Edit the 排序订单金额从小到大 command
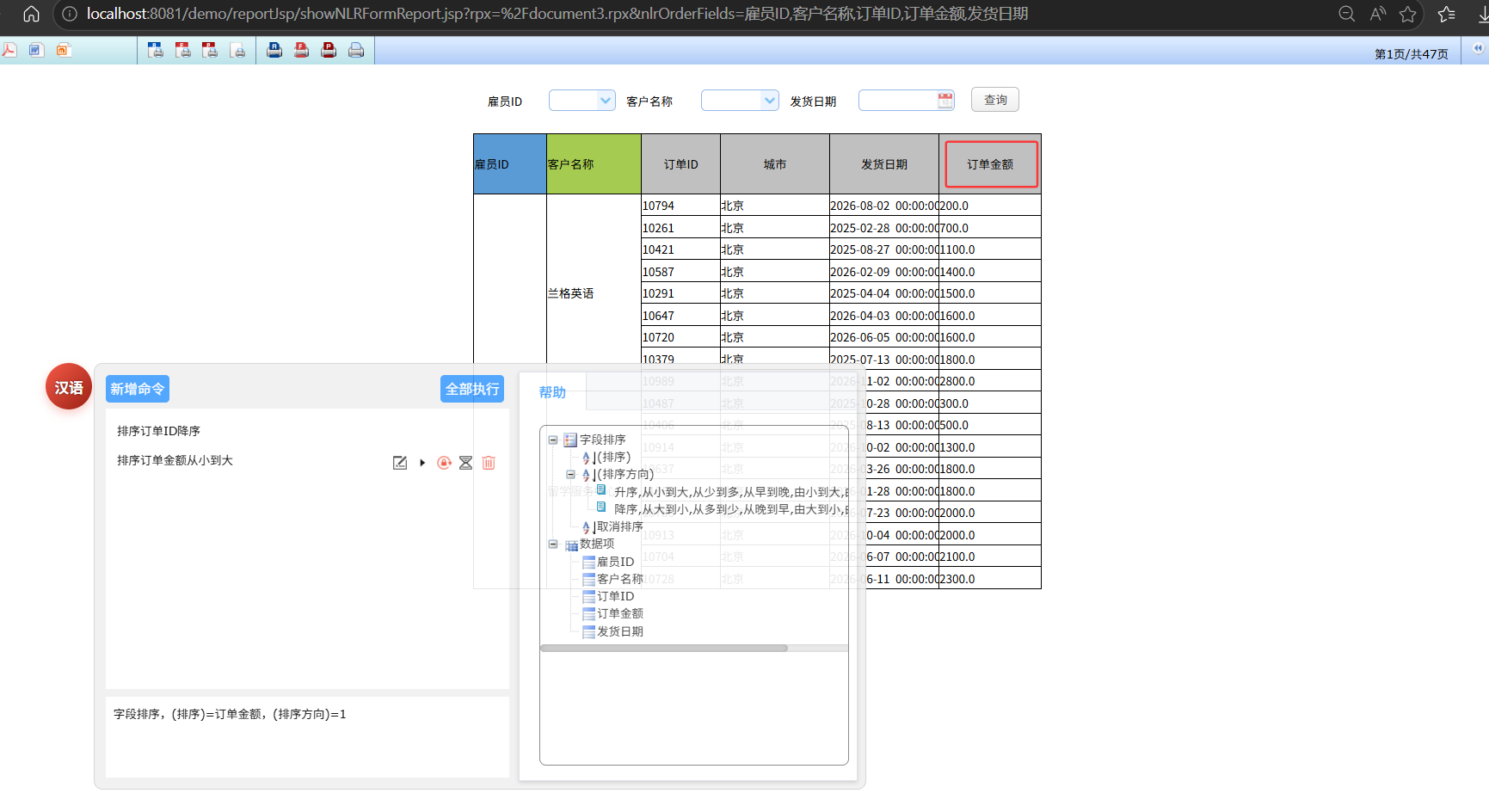The image size is (1489, 812). click(x=400, y=463)
